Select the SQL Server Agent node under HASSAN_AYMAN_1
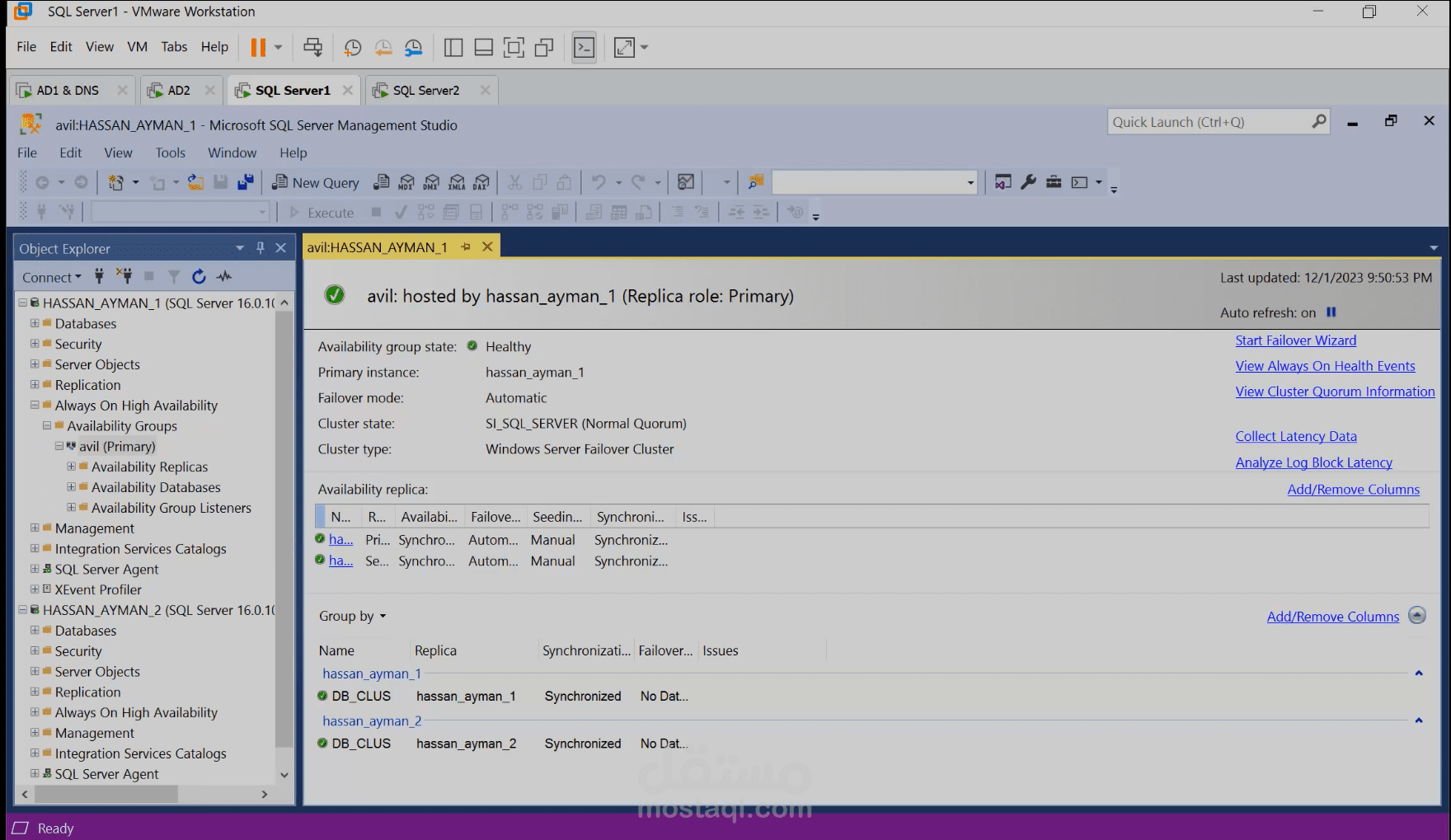 [106, 569]
